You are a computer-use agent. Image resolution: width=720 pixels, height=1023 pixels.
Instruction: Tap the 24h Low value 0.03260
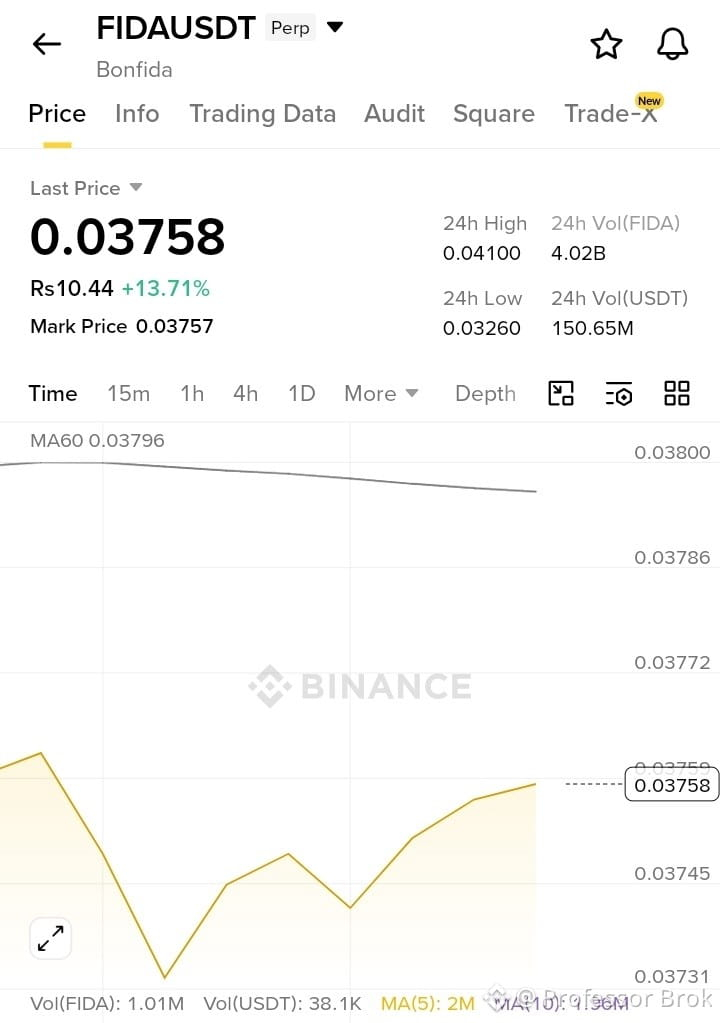pos(481,328)
